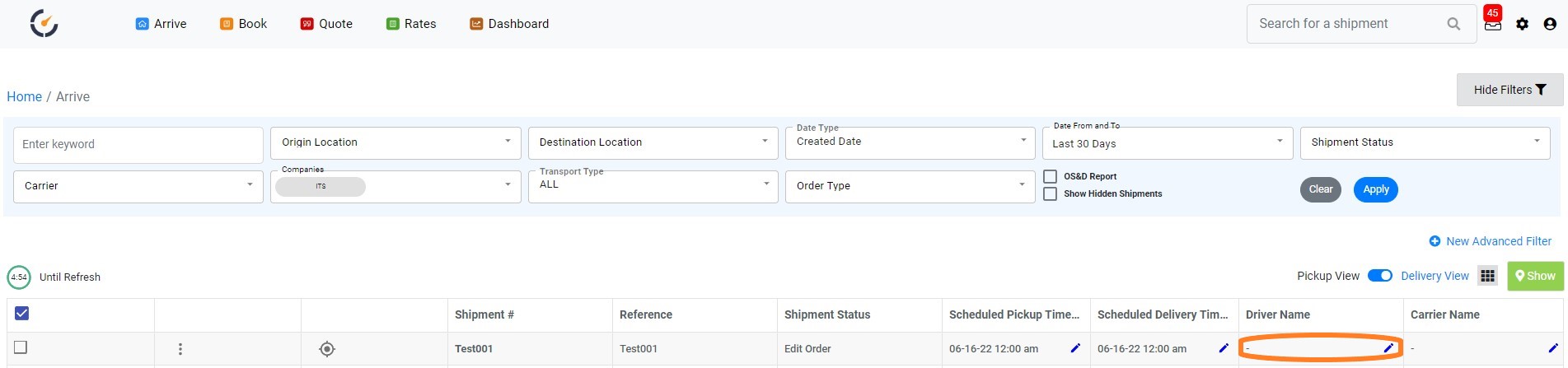The image size is (1568, 368).
Task: Open the Test001 row three-dot menu
Action: tap(180, 349)
